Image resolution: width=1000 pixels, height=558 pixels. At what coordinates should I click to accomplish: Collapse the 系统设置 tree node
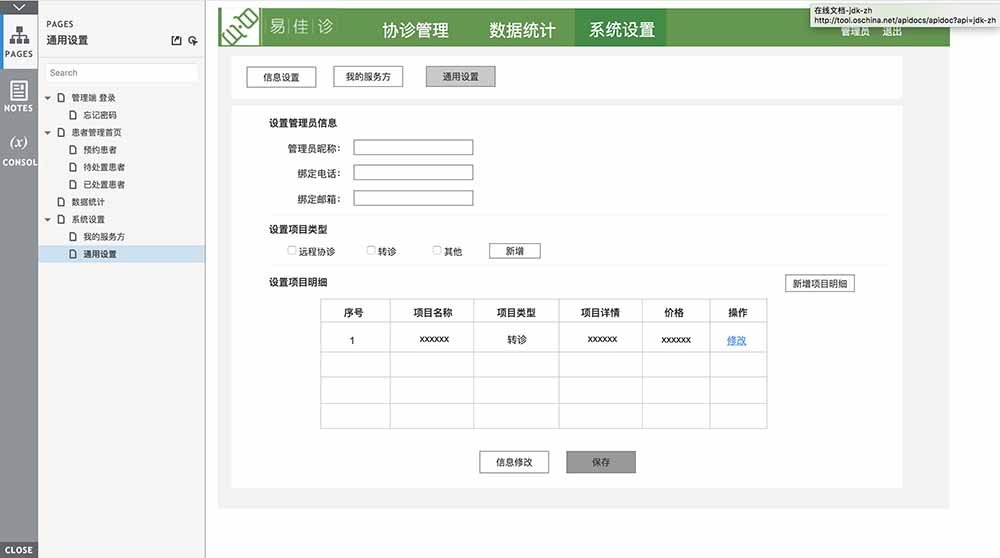(x=48, y=220)
